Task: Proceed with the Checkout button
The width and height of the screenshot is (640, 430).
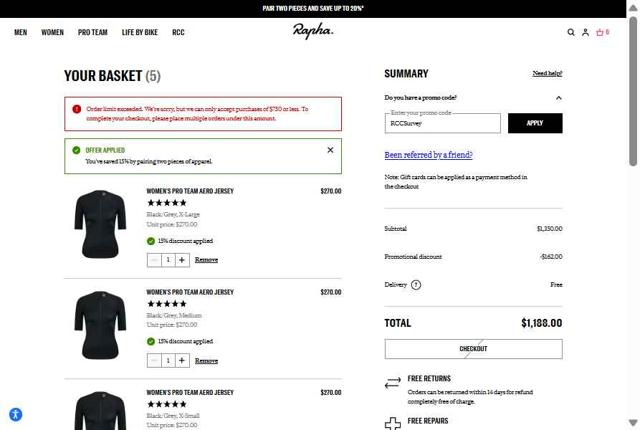Action: pos(473,349)
